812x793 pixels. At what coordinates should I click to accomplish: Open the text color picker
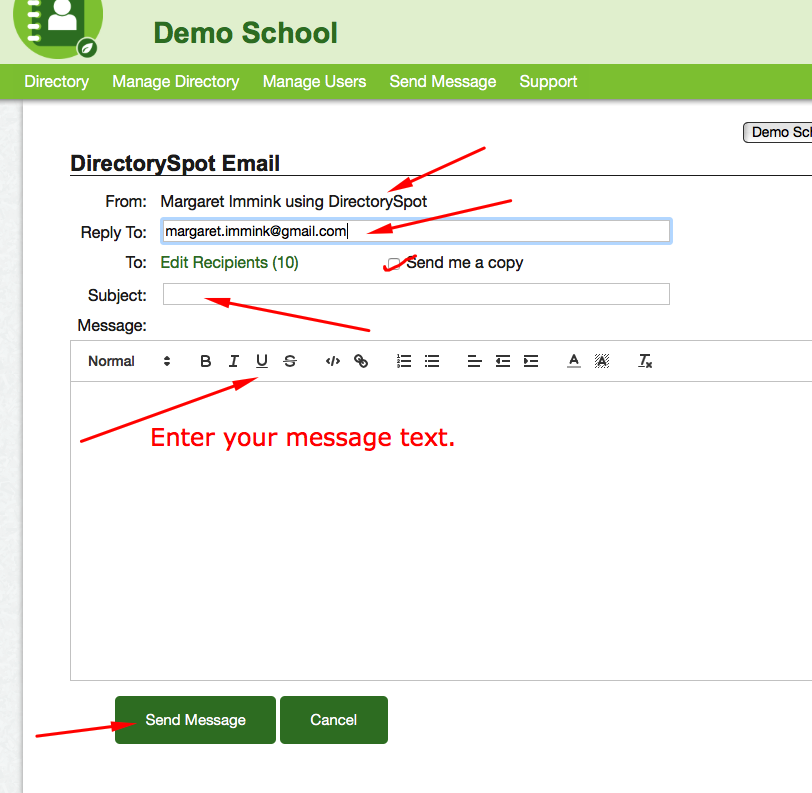[574, 361]
